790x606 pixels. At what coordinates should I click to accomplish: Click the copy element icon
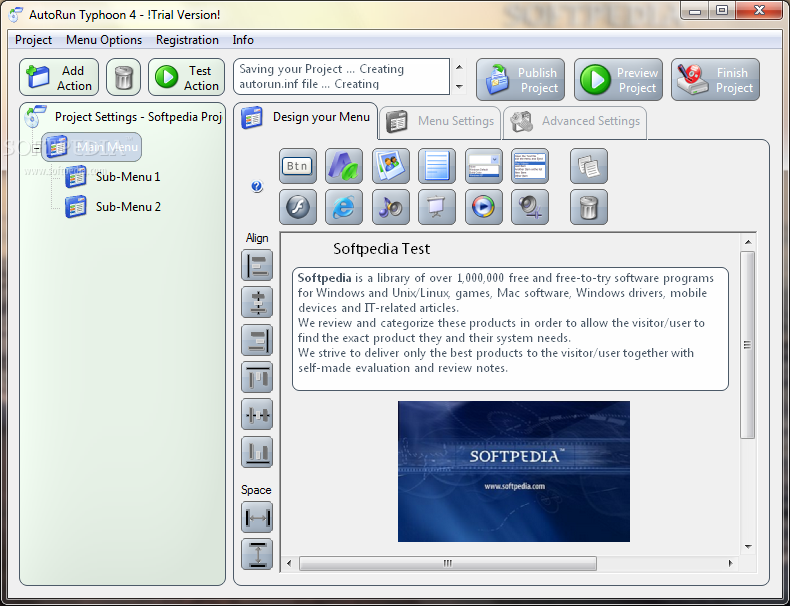[588, 166]
